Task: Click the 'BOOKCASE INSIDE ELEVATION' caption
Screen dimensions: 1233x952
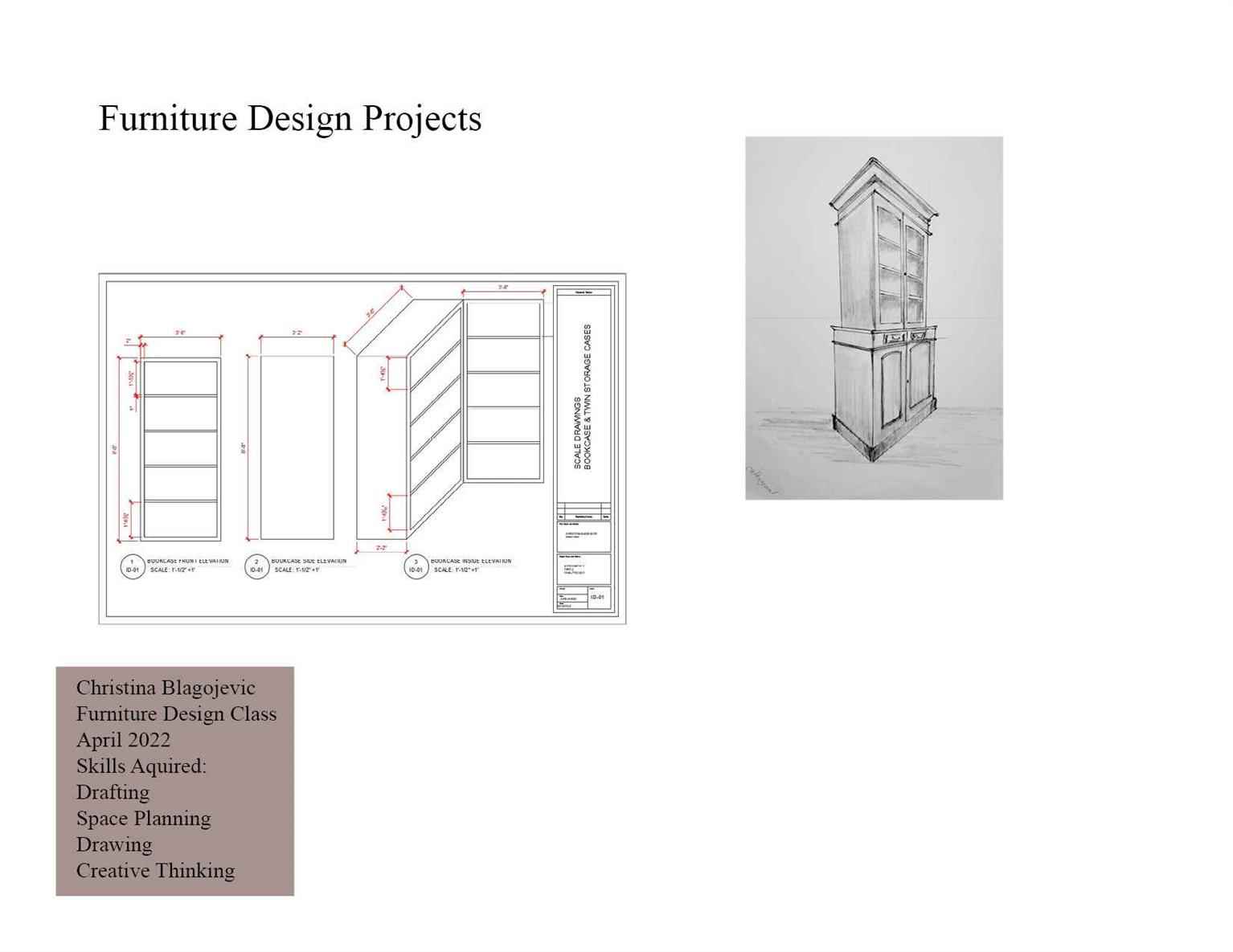Action: point(471,561)
